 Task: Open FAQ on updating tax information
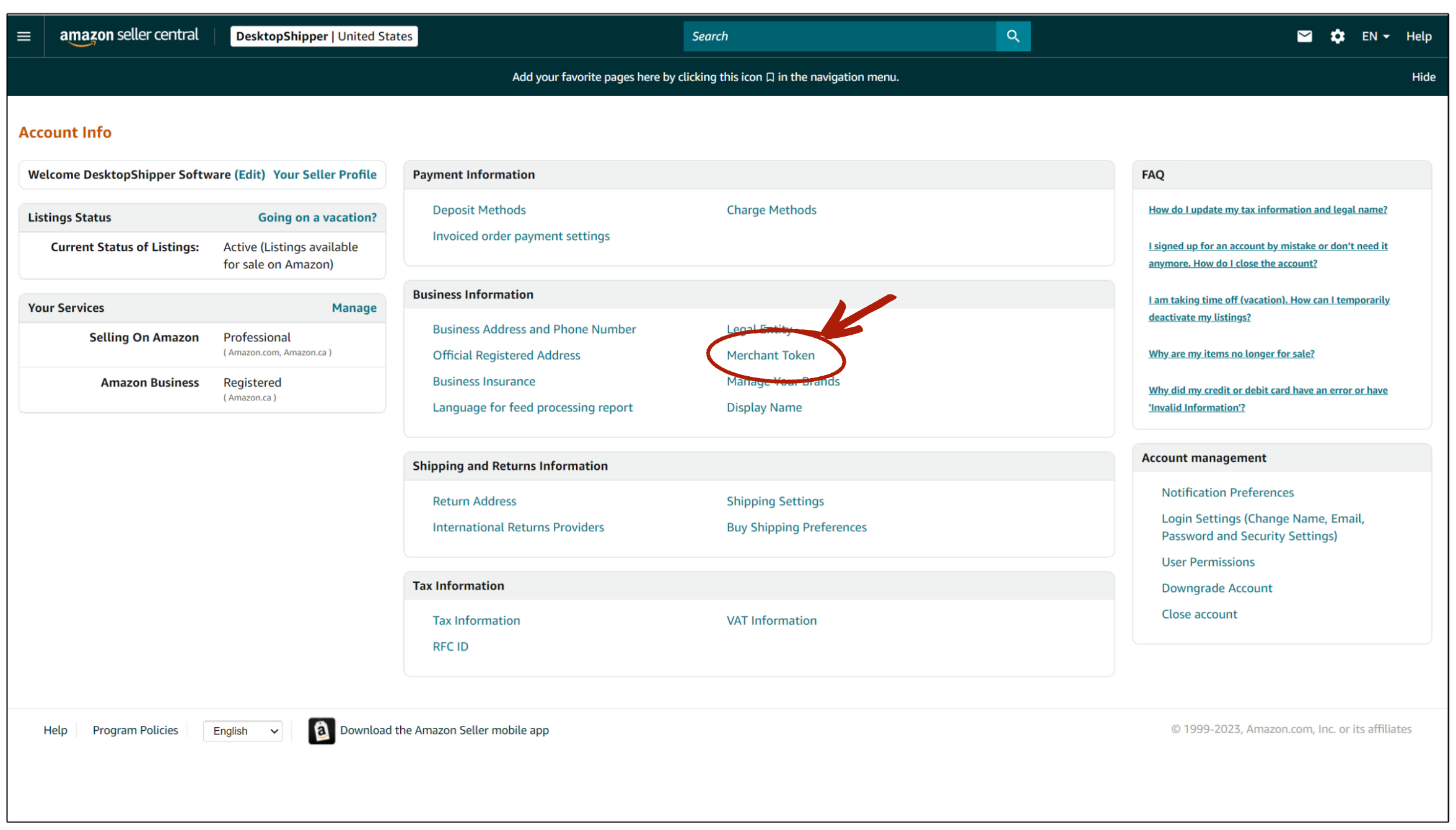[1268, 210]
